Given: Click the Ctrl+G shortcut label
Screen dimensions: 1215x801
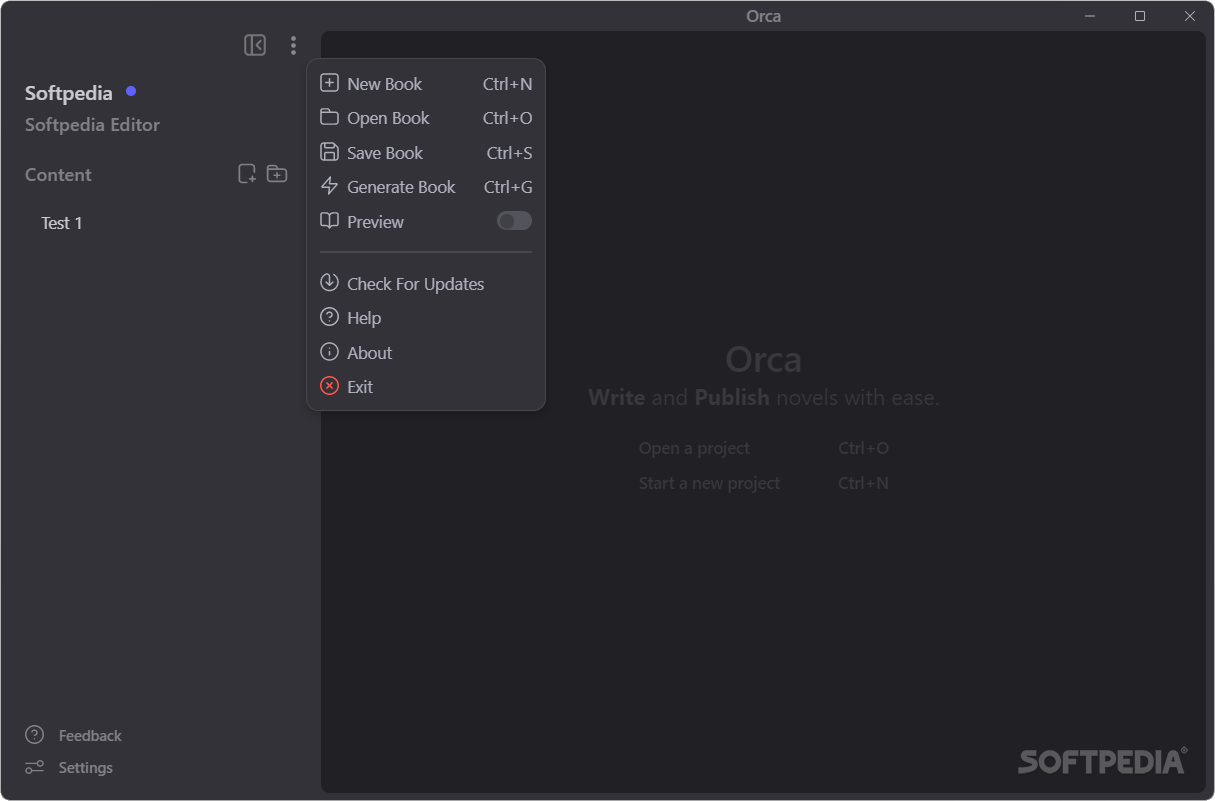Looking at the screenshot, I should point(508,187).
